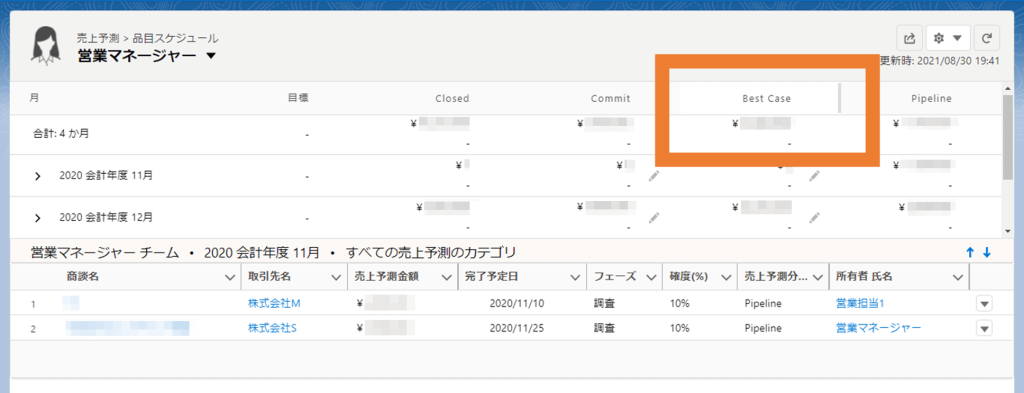Screen dimensions: 1024x393
Task: Expand the 2020 会計年度 12月 row
Action: (x=37, y=218)
